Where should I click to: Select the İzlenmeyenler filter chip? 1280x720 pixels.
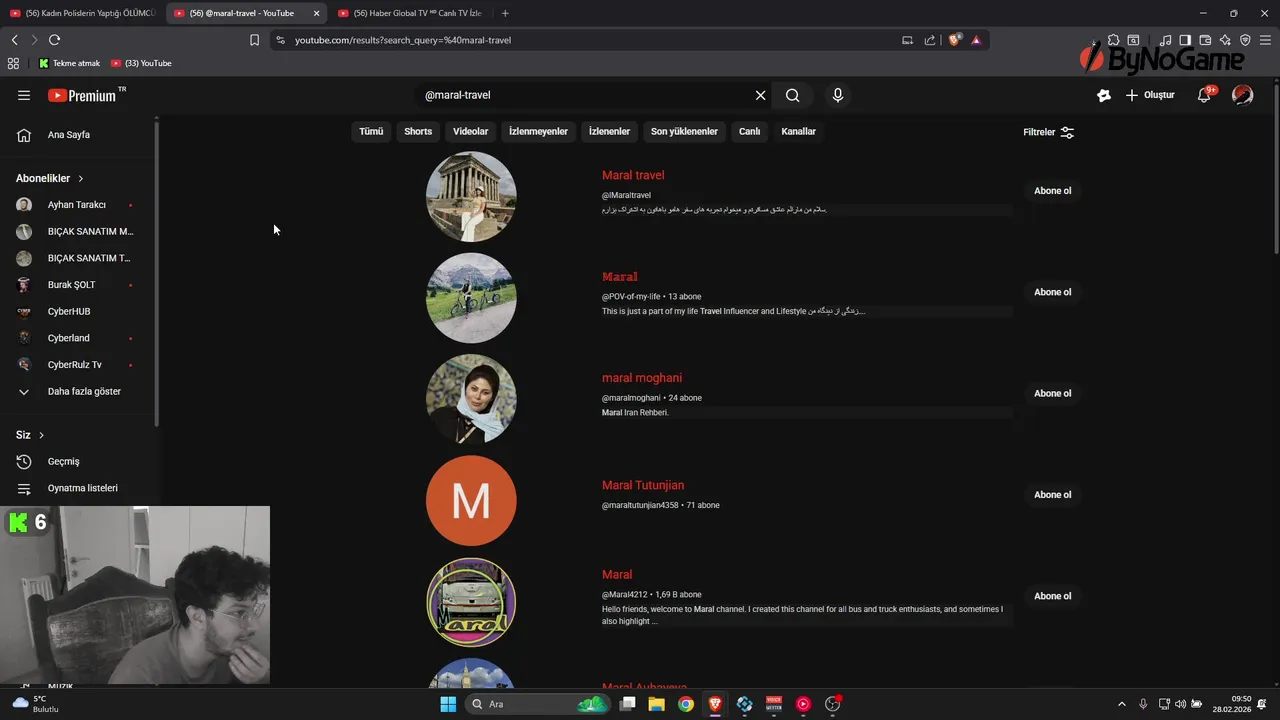tap(538, 132)
